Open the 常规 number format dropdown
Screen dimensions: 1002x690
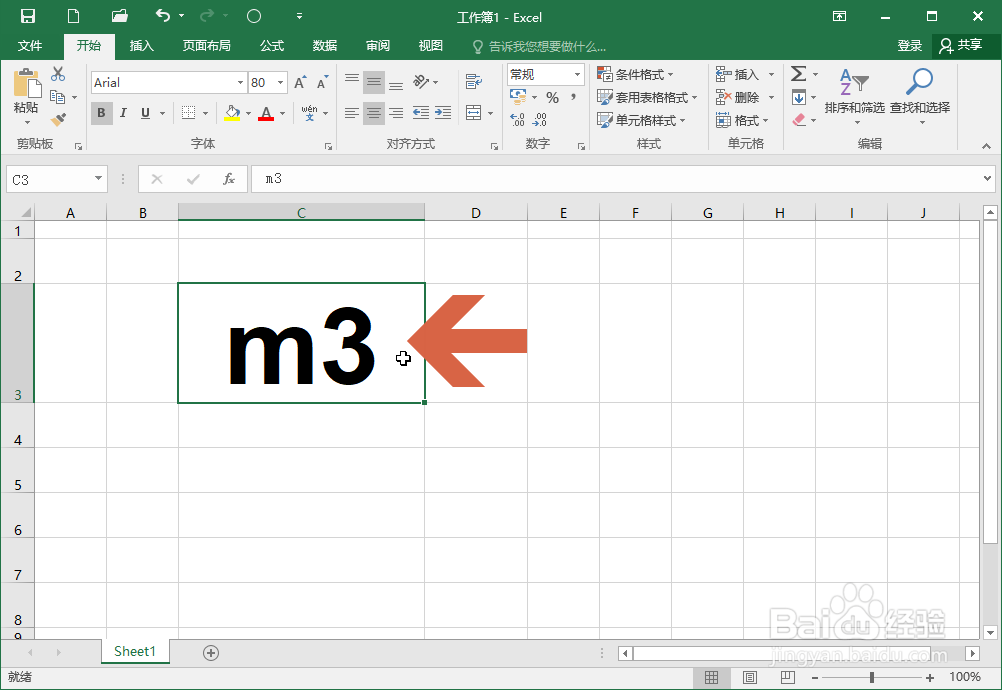click(577, 74)
